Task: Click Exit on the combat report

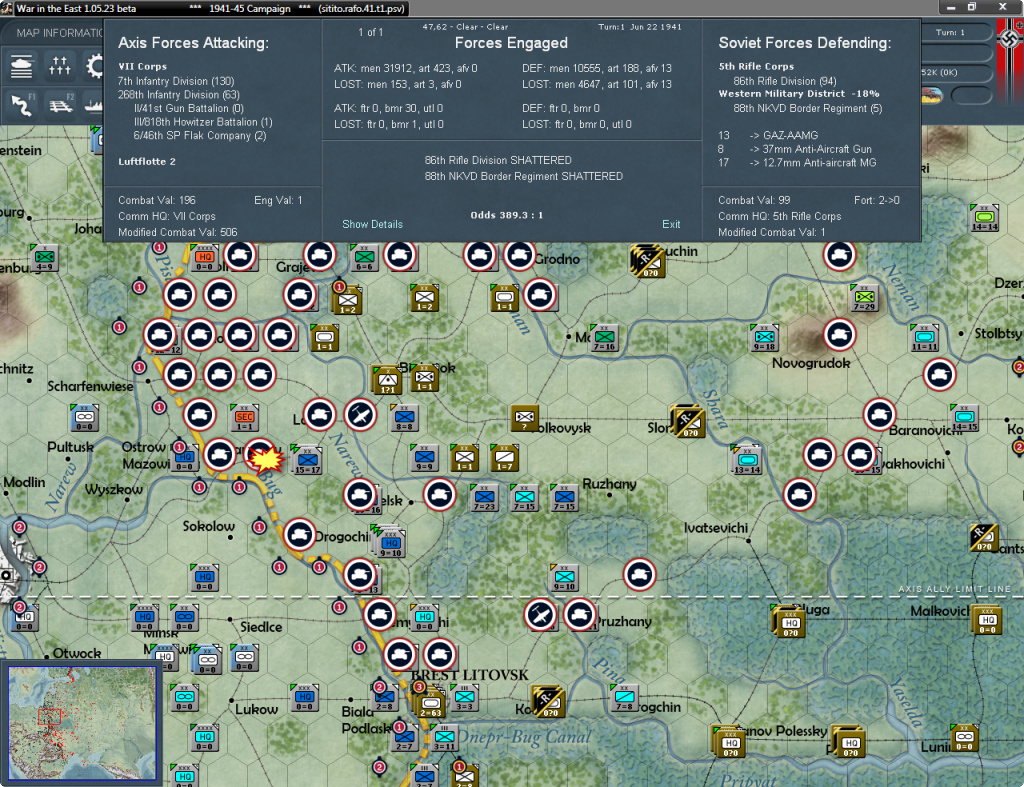Action: (x=671, y=224)
